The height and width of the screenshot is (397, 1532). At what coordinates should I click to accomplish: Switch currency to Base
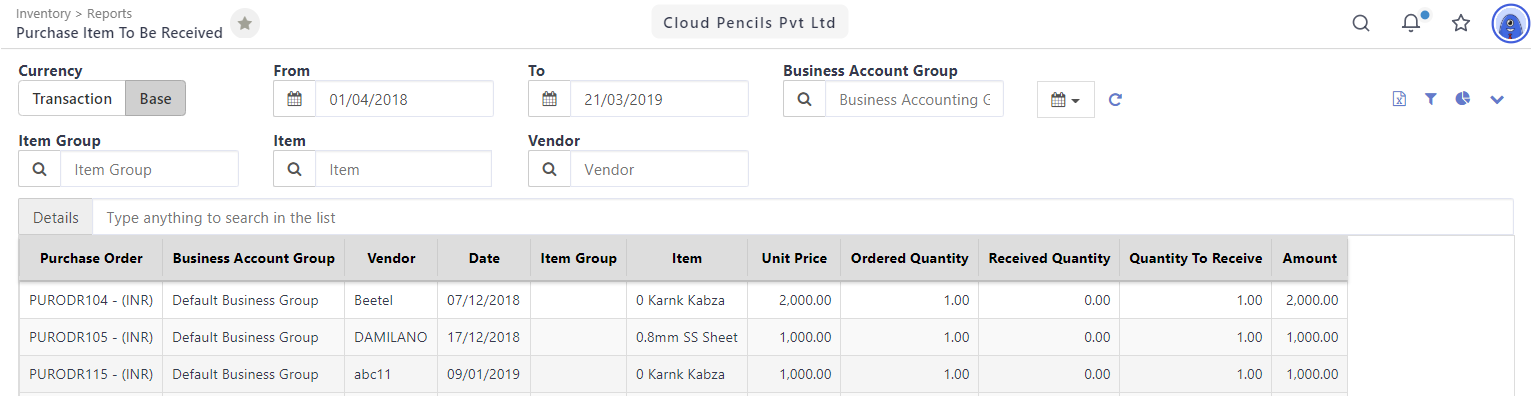[155, 99]
